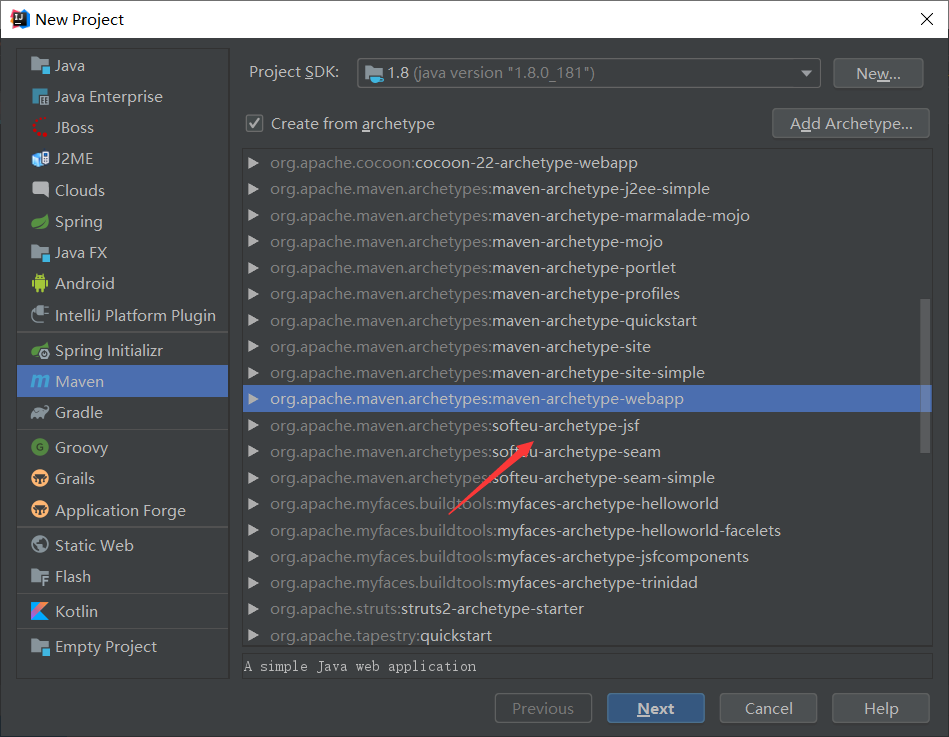Click the Empty Project folder icon

pos(40,646)
